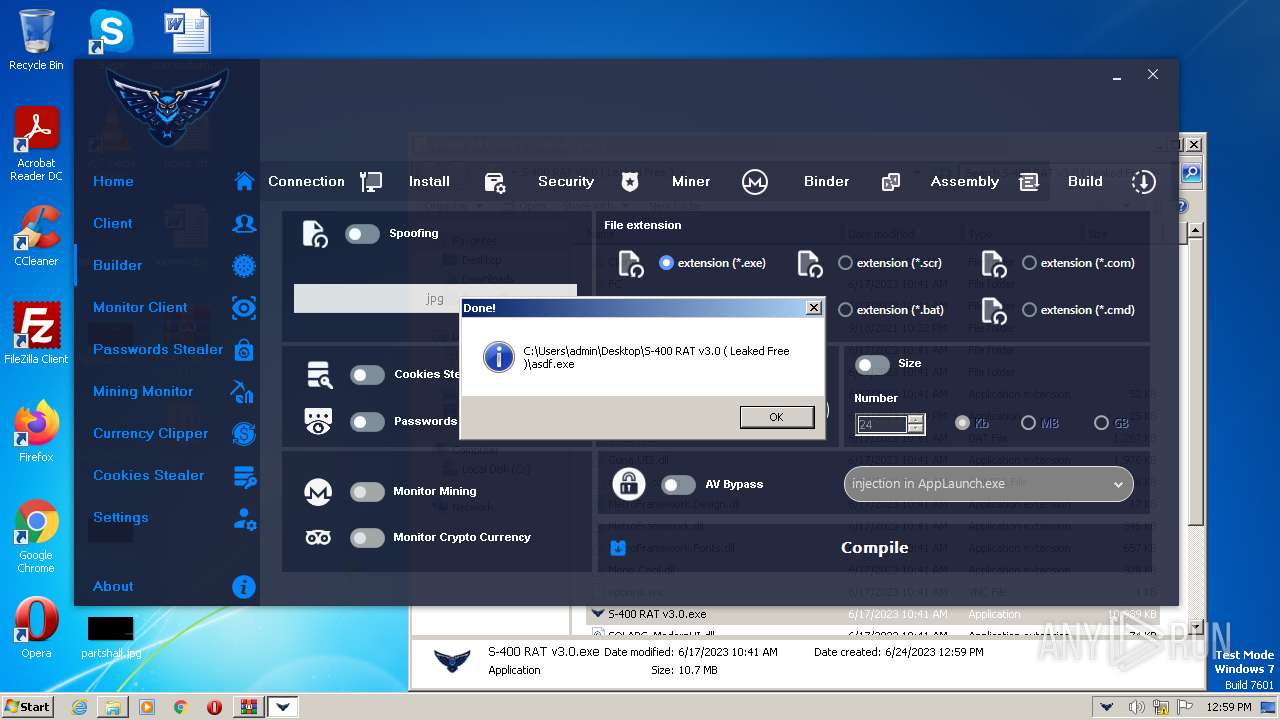
Task: Open Monitor Client in sidebar
Action: click(140, 307)
